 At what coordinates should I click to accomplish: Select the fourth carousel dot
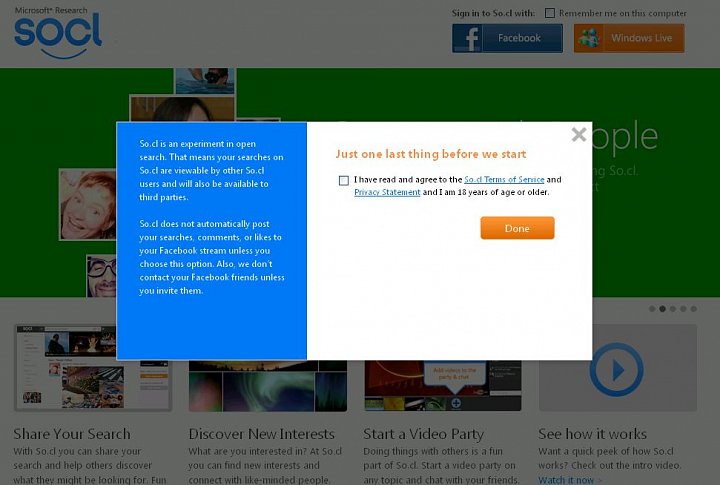pos(683,309)
